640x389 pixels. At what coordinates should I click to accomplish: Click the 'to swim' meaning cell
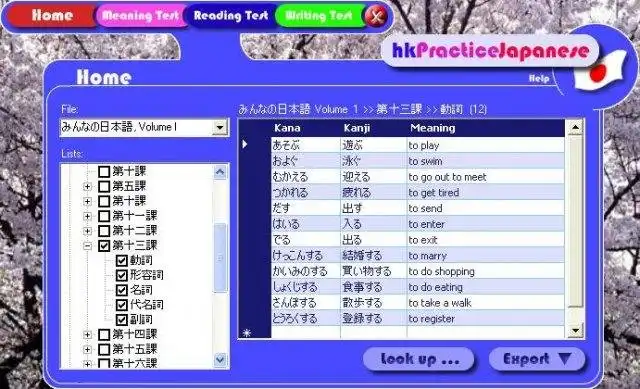(486, 161)
